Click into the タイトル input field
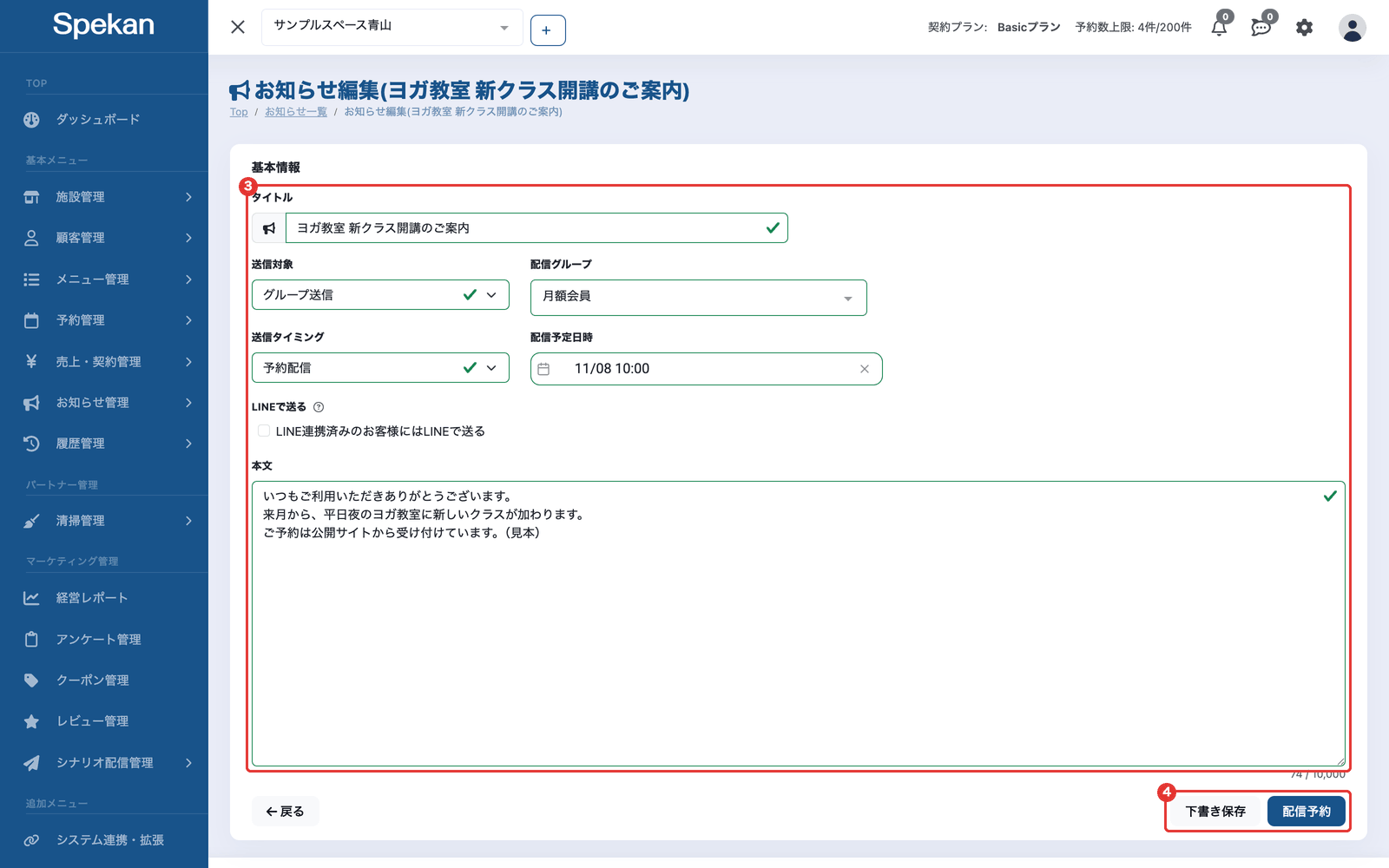The height and width of the screenshot is (868, 1389). 537,228
